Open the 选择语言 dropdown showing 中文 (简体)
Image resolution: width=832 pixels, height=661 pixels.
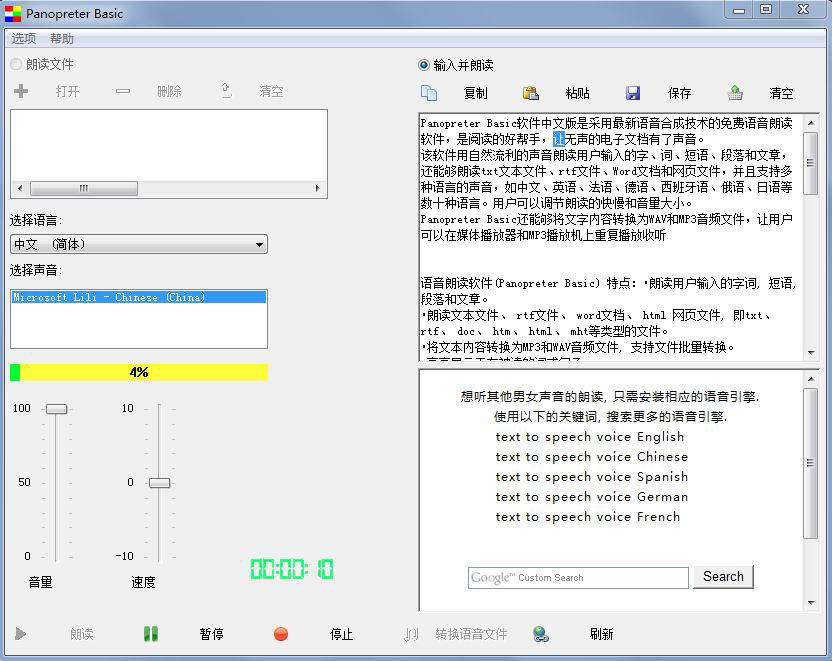coord(138,244)
